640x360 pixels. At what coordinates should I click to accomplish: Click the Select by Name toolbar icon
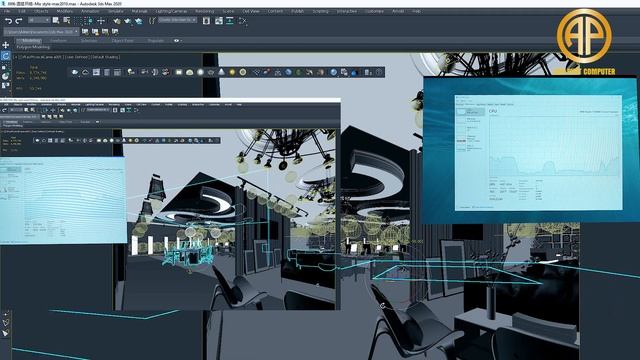(x=67, y=20)
